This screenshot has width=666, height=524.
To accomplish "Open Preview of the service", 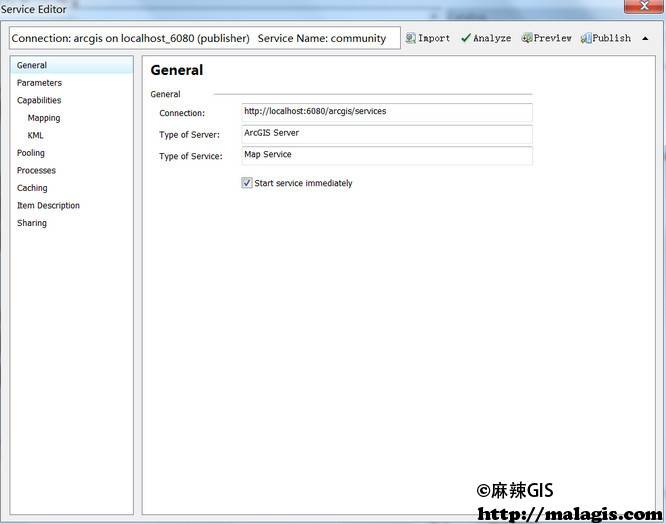I will (x=547, y=38).
